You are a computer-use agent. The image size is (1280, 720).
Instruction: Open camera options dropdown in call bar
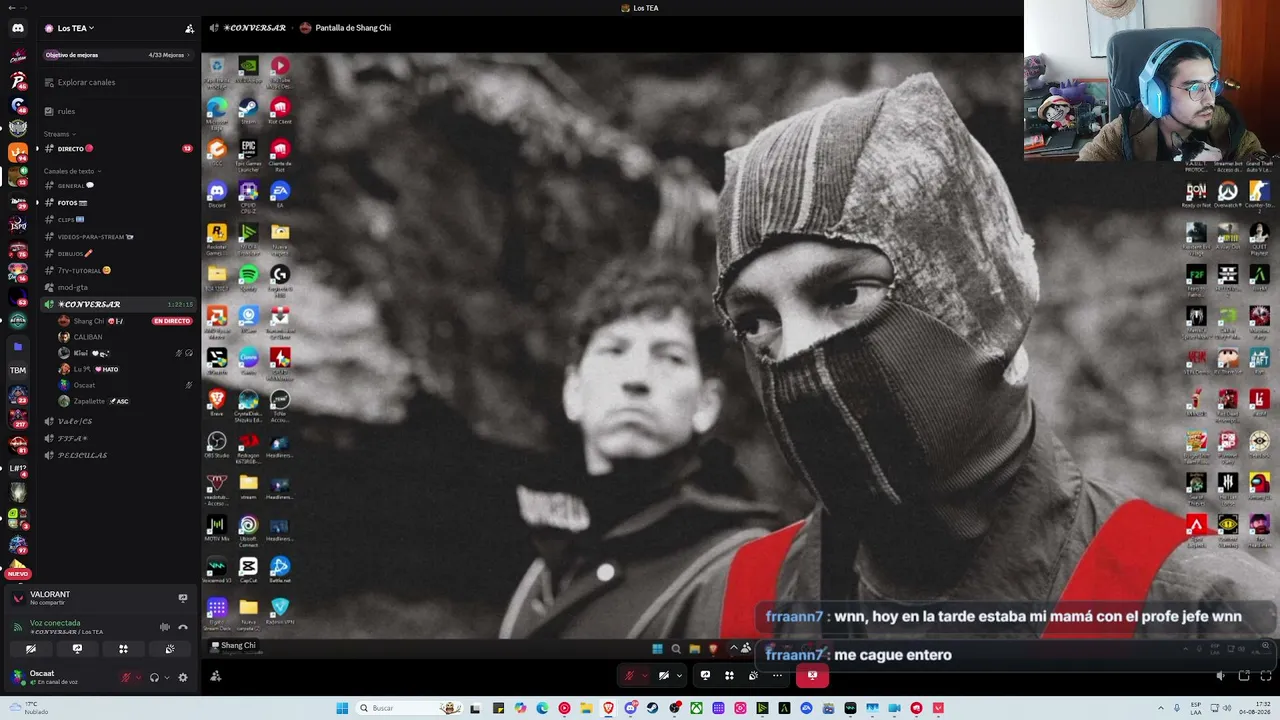pyautogui.click(x=679, y=675)
